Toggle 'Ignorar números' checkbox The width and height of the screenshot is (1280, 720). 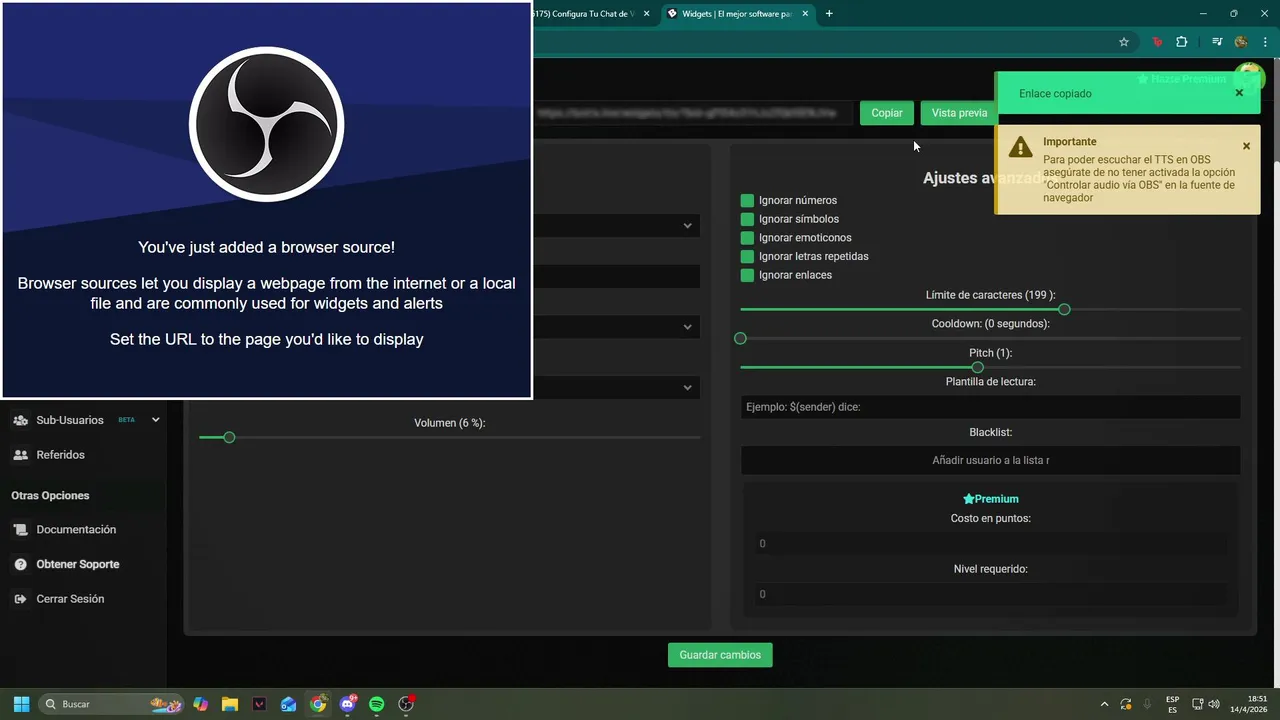(747, 200)
